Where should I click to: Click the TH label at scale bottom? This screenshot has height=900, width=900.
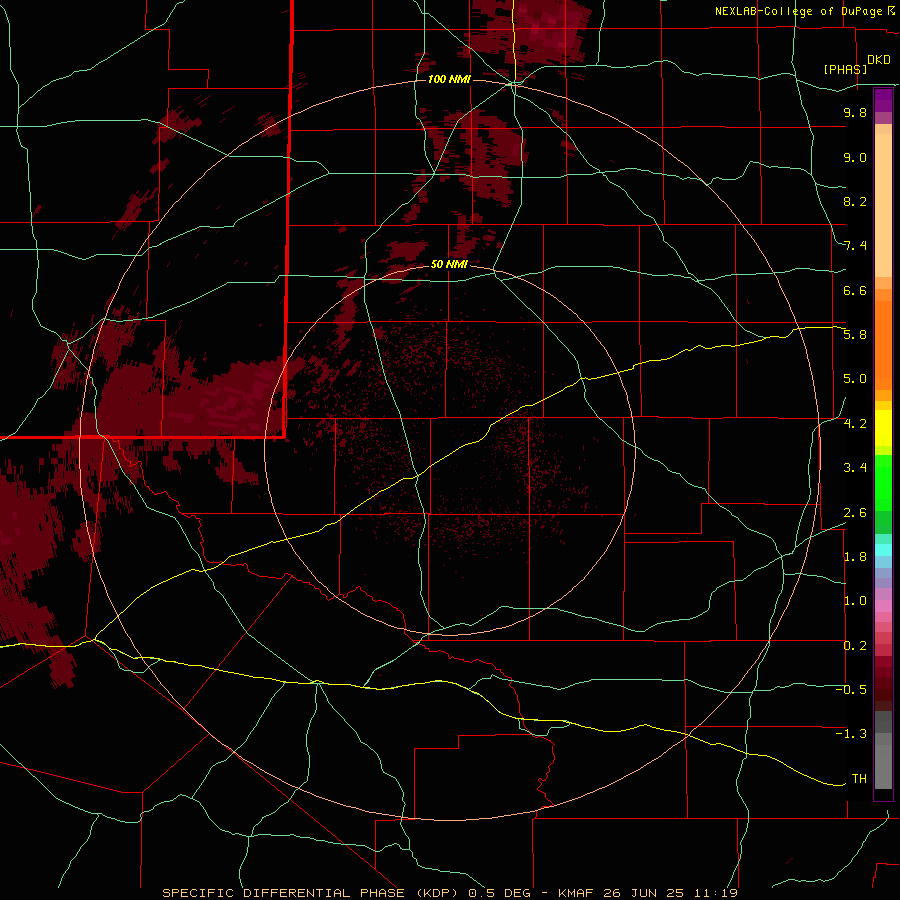pos(859,779)
